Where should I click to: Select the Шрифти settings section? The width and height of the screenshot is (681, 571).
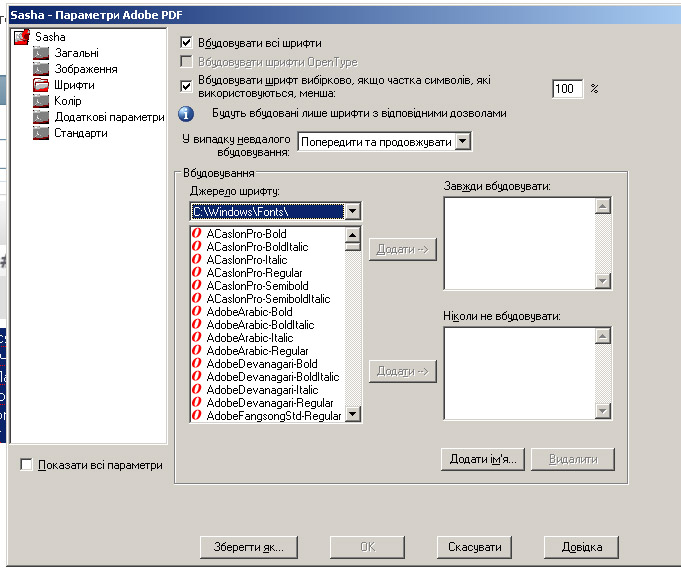click(74, 85)
